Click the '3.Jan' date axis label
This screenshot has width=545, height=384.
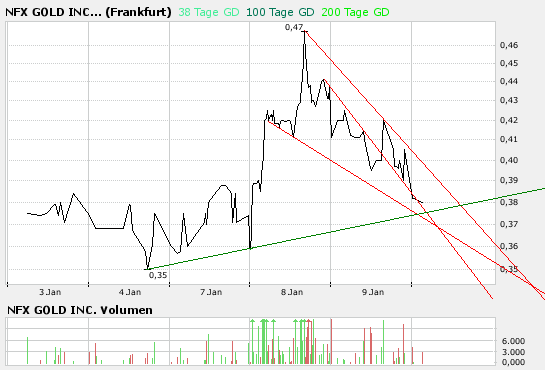(50, 292)
